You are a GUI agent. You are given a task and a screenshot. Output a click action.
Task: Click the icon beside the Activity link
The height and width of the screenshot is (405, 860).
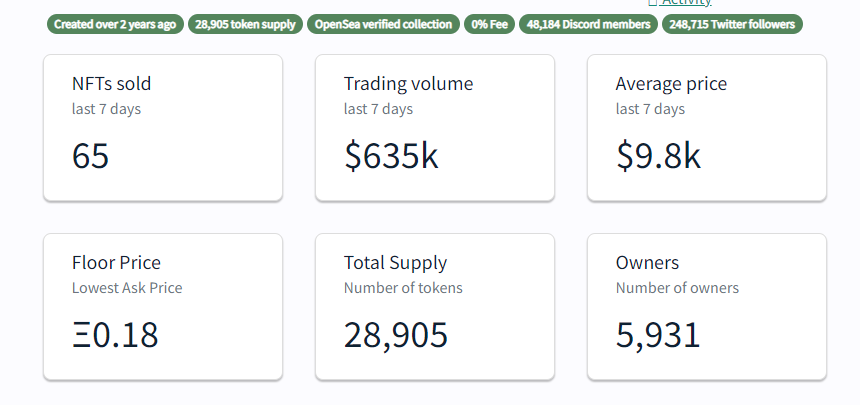point(652,4)
